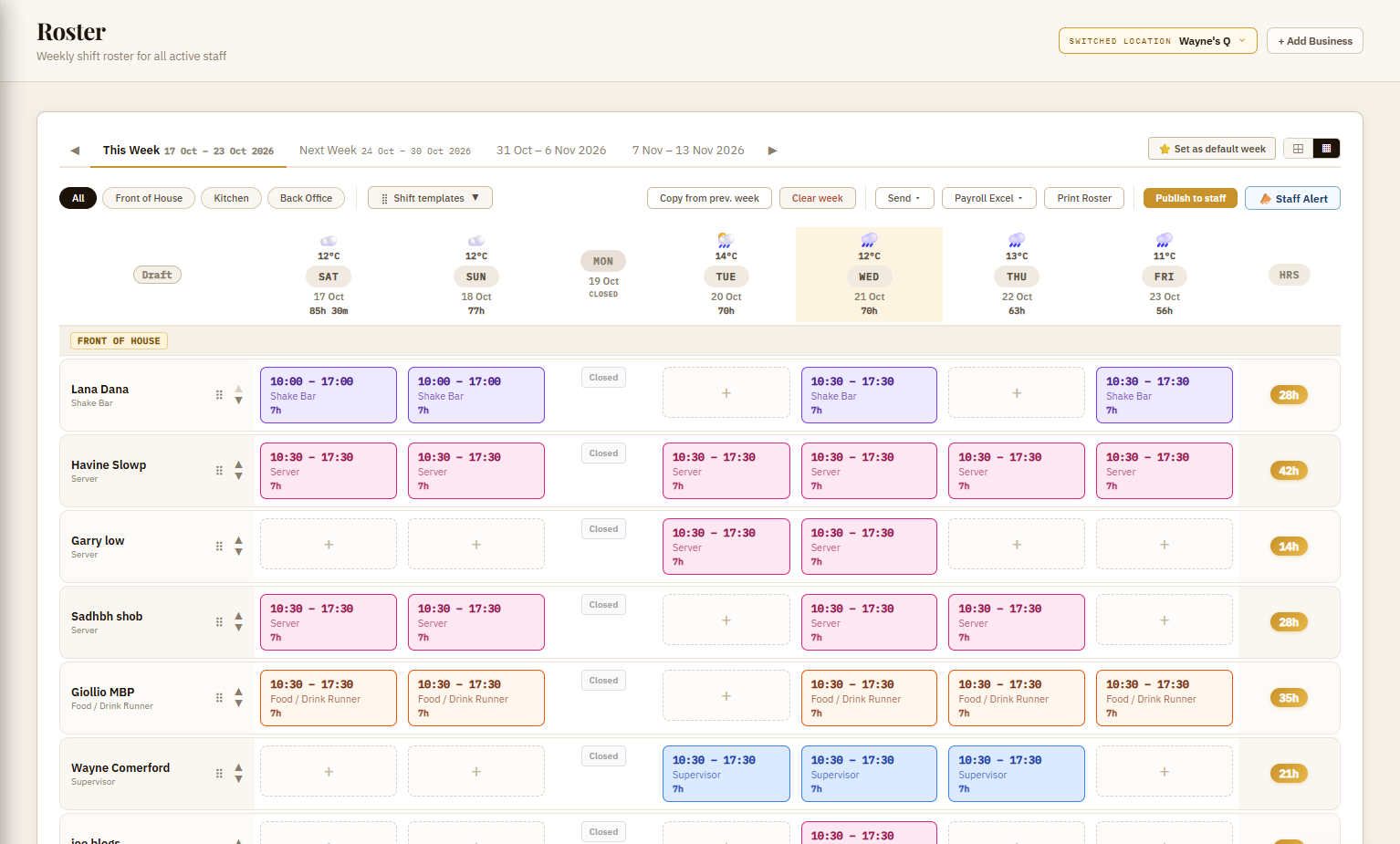Print the roster
This screenshot has height=844, width=1400.
tap(1084, 198)
